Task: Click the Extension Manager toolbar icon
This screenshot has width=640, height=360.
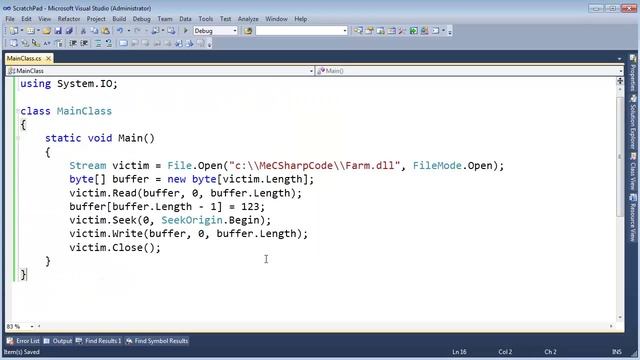Action: coord(424,31)
